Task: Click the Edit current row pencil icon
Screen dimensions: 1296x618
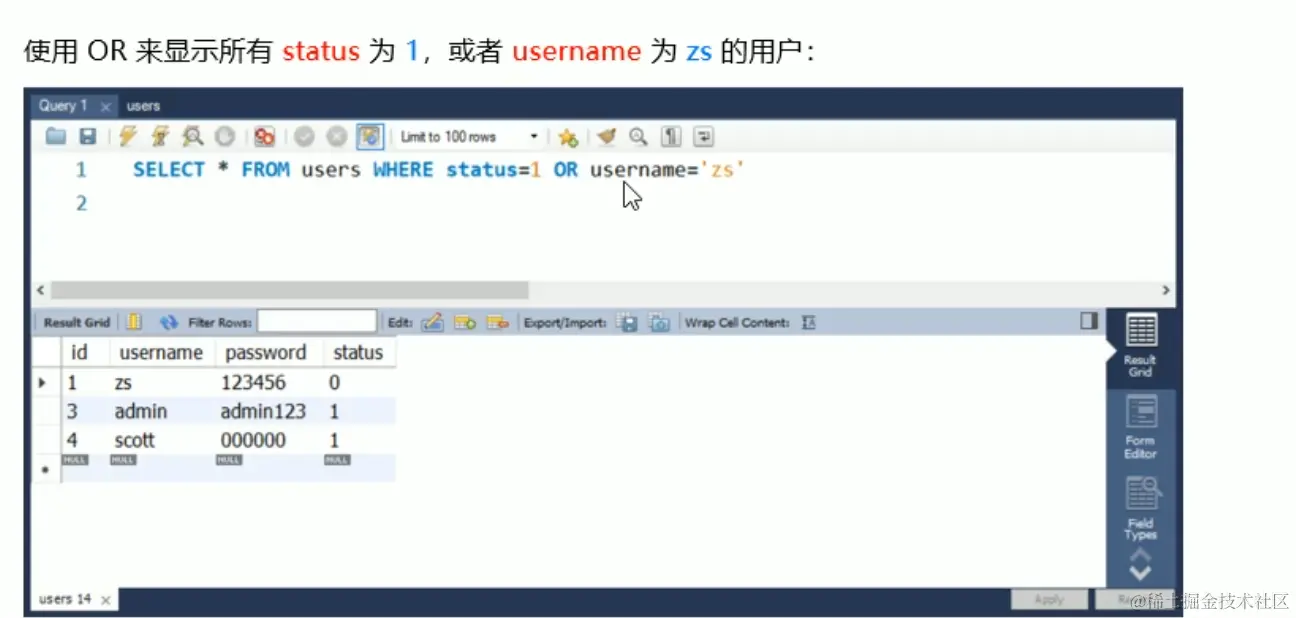Action: click(x=432, y=322)
